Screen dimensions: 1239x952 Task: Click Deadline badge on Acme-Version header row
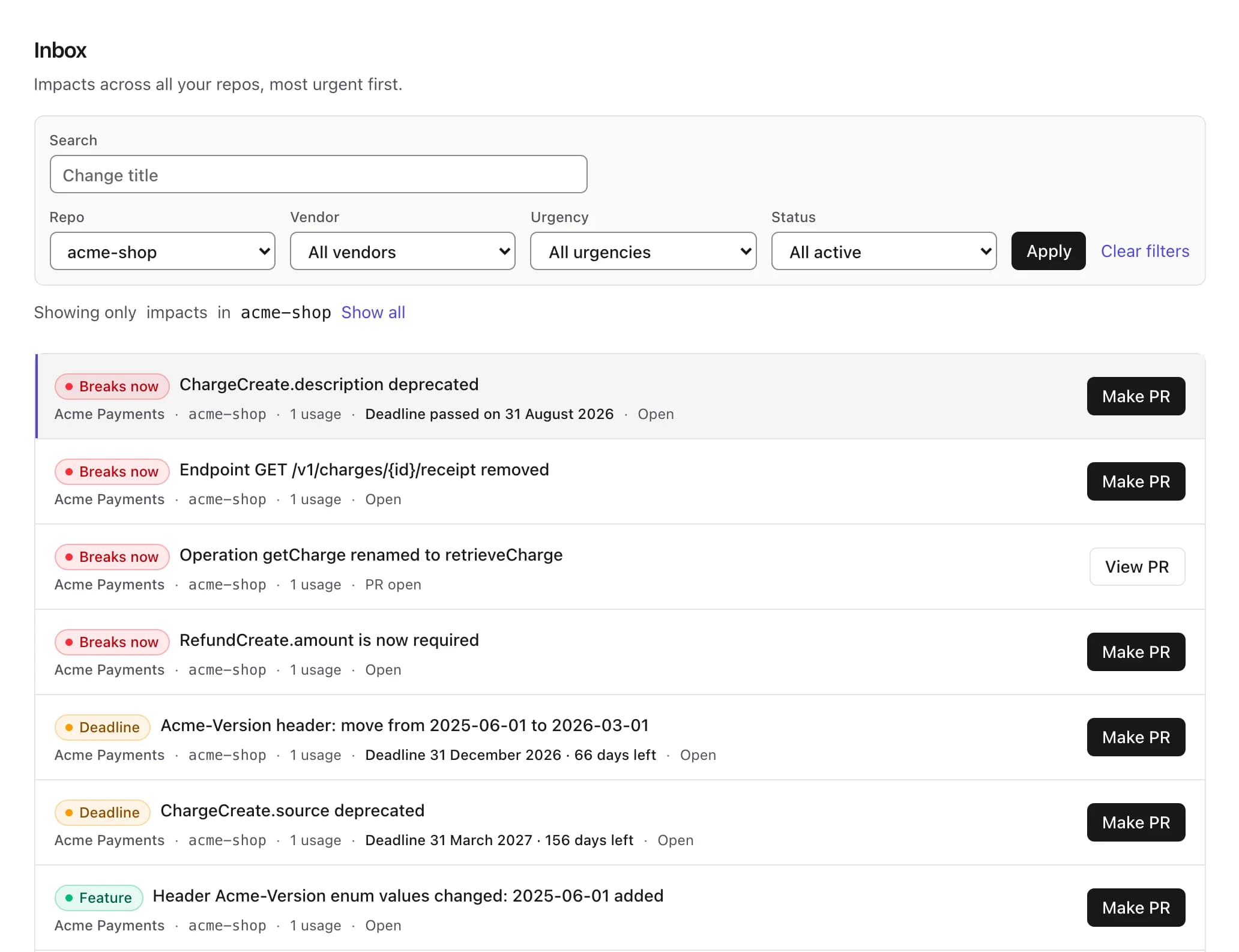(103, 728)
